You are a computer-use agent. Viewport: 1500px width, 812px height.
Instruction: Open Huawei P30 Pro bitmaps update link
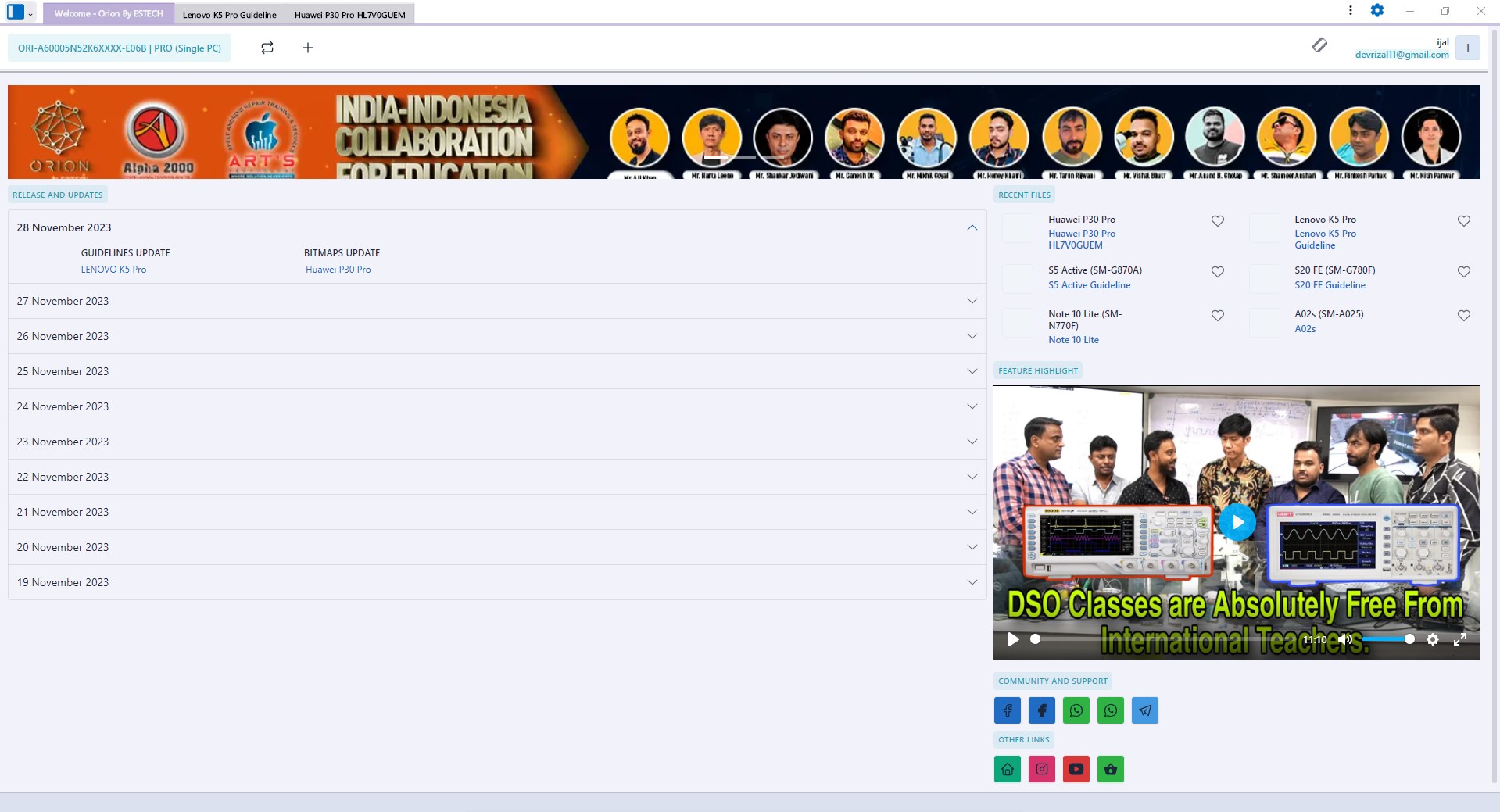338,270
